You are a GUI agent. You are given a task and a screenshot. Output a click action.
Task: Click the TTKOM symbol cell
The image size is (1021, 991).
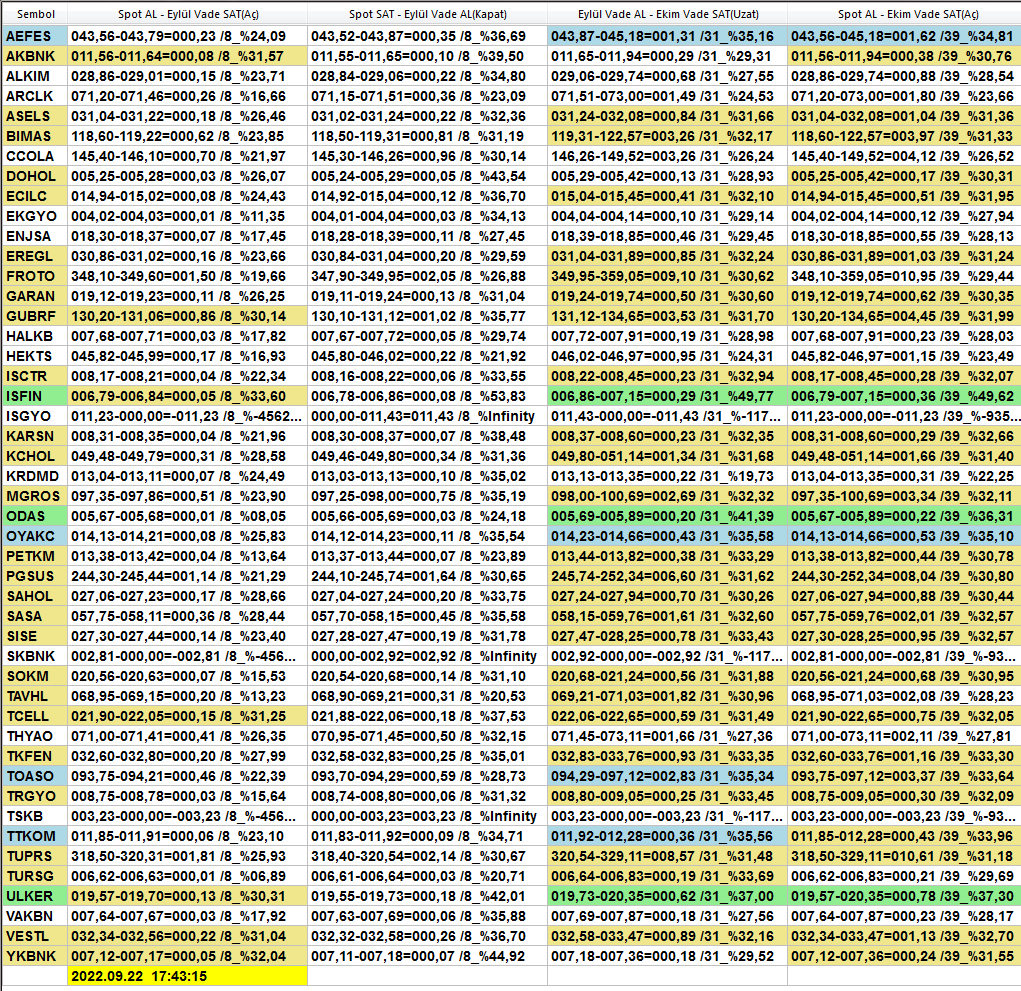point(35,837)
